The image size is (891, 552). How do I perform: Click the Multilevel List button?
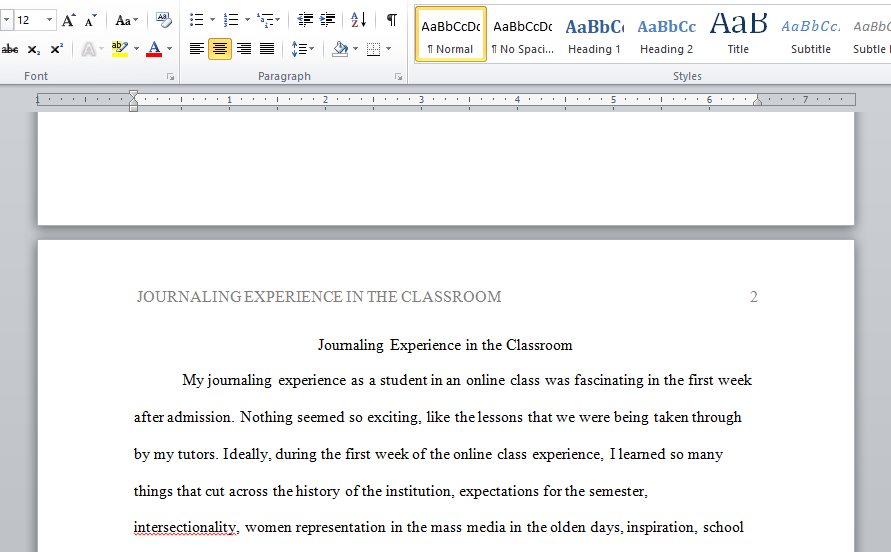pyautogui.click(x=268, y=20)
